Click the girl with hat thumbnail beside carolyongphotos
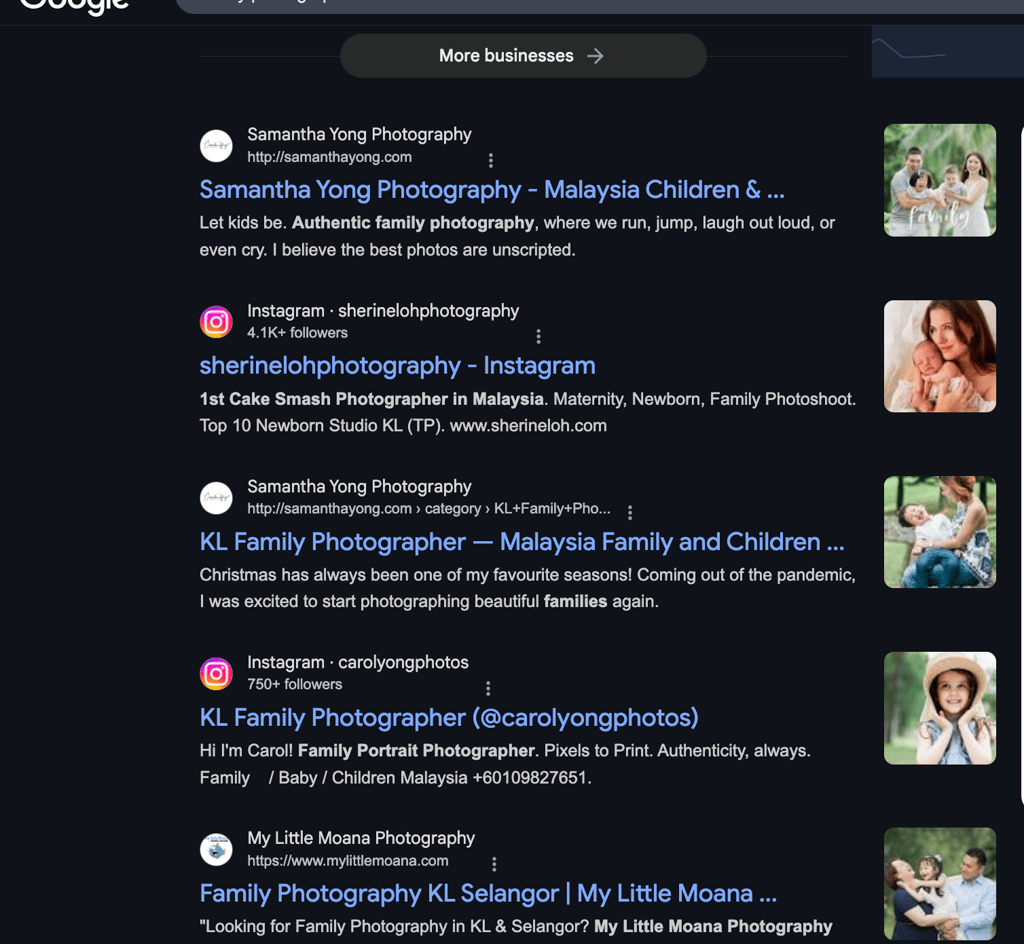 (939, 708)
